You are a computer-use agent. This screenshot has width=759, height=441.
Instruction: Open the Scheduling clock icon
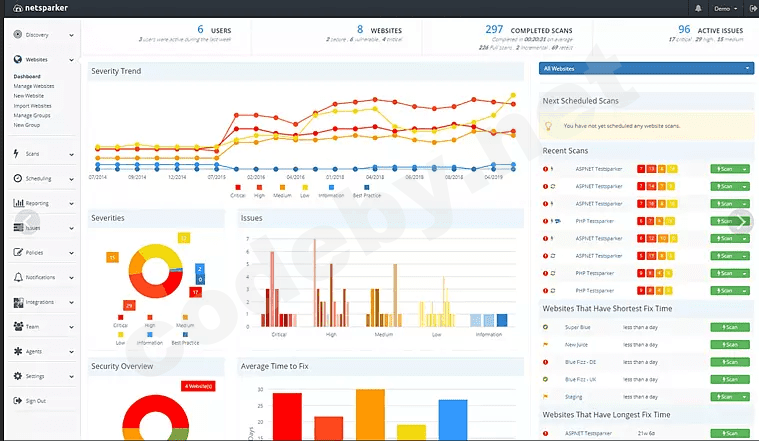click(18, 178)
